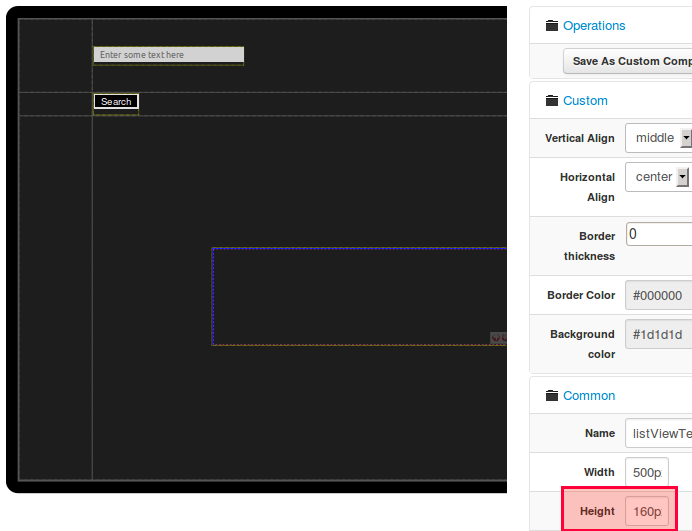Edit the Border thickness value
This screenshot has width=692, height=531.
click(x=658, y=235)
